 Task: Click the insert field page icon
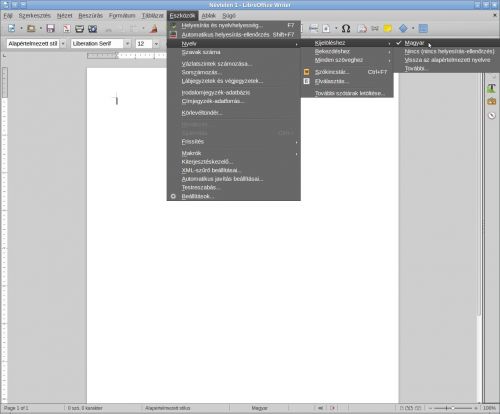pyautogui.click(x=326, y=29)
